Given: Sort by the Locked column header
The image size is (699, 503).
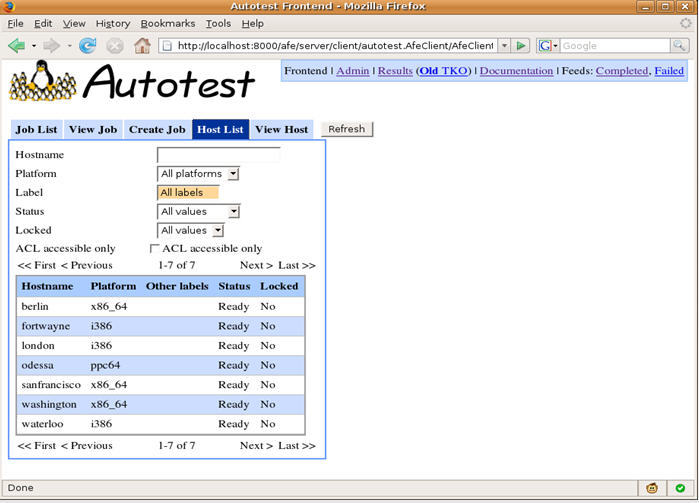Looking at the screenshot, I should click(x=279, y=286).
